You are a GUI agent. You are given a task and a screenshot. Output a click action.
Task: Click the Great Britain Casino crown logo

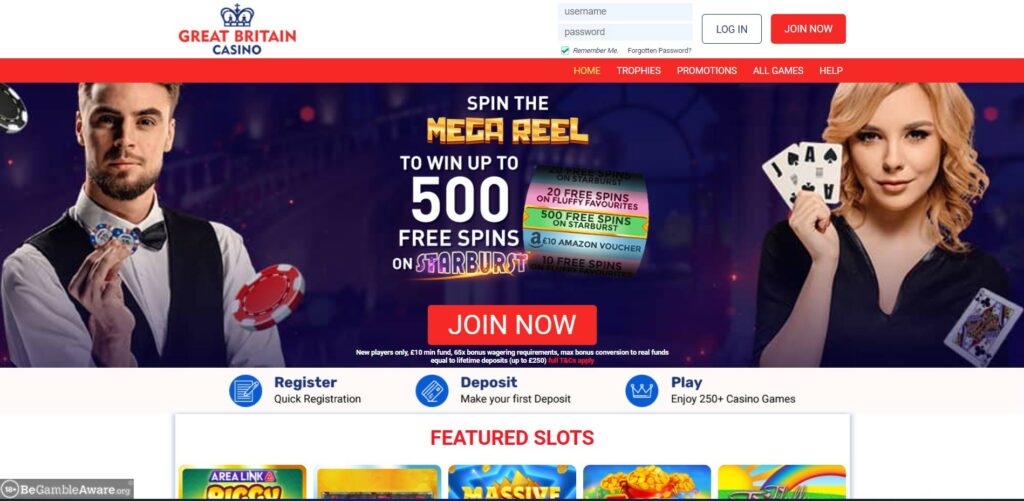click(237, 29)
